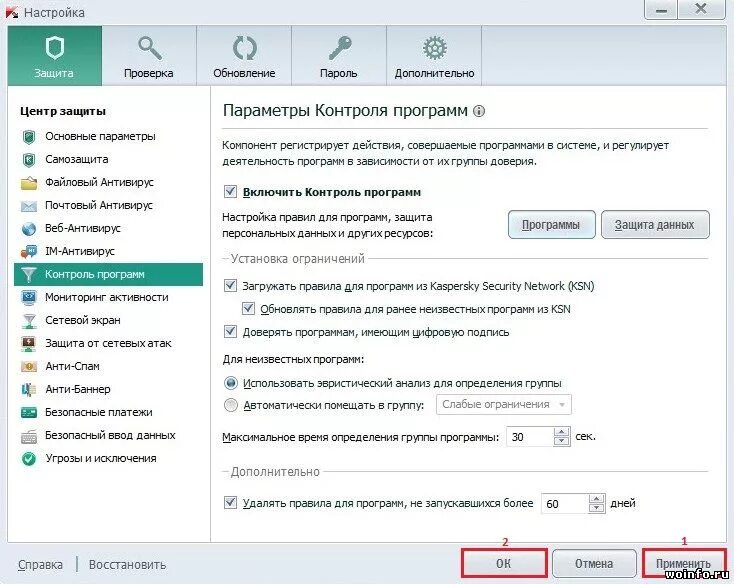734x584 pixels.
Task: Click the Самозащита shield icon
Action: point(29,160)
